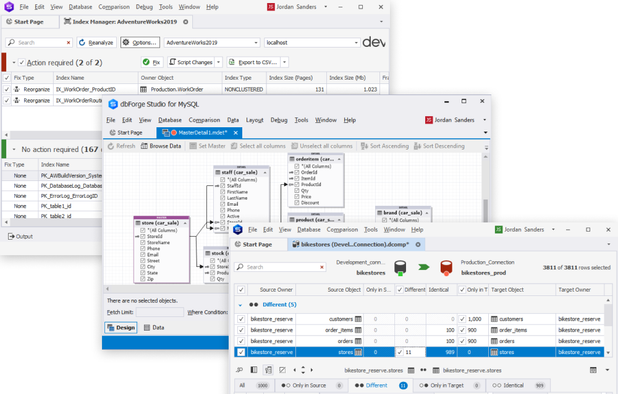The width and height of the screenshot is (618, 394).
Task: Open Script Changes dropdown arrow
Action: (219, 62)
